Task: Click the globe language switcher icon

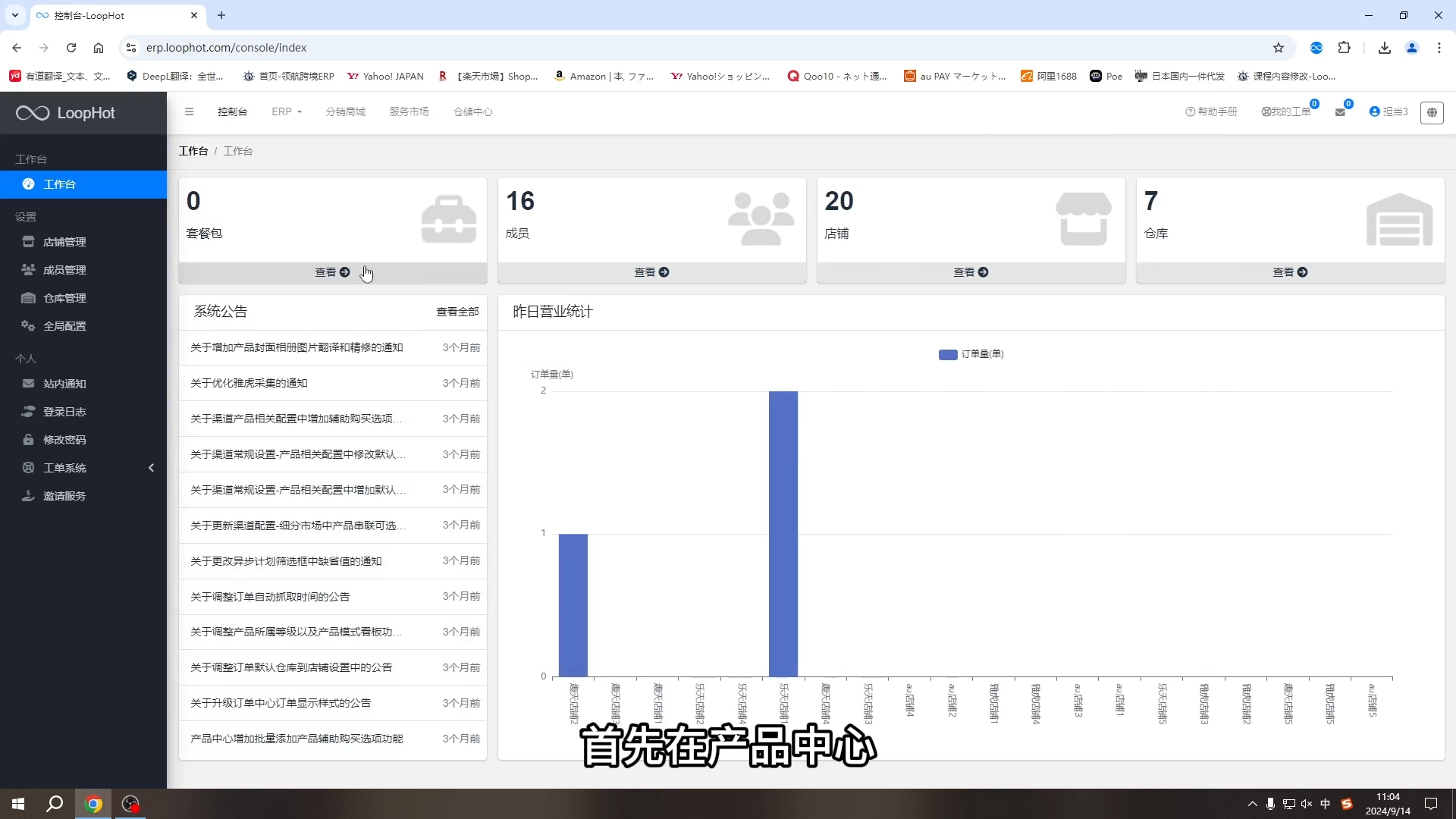Action: coord(1432,112)
